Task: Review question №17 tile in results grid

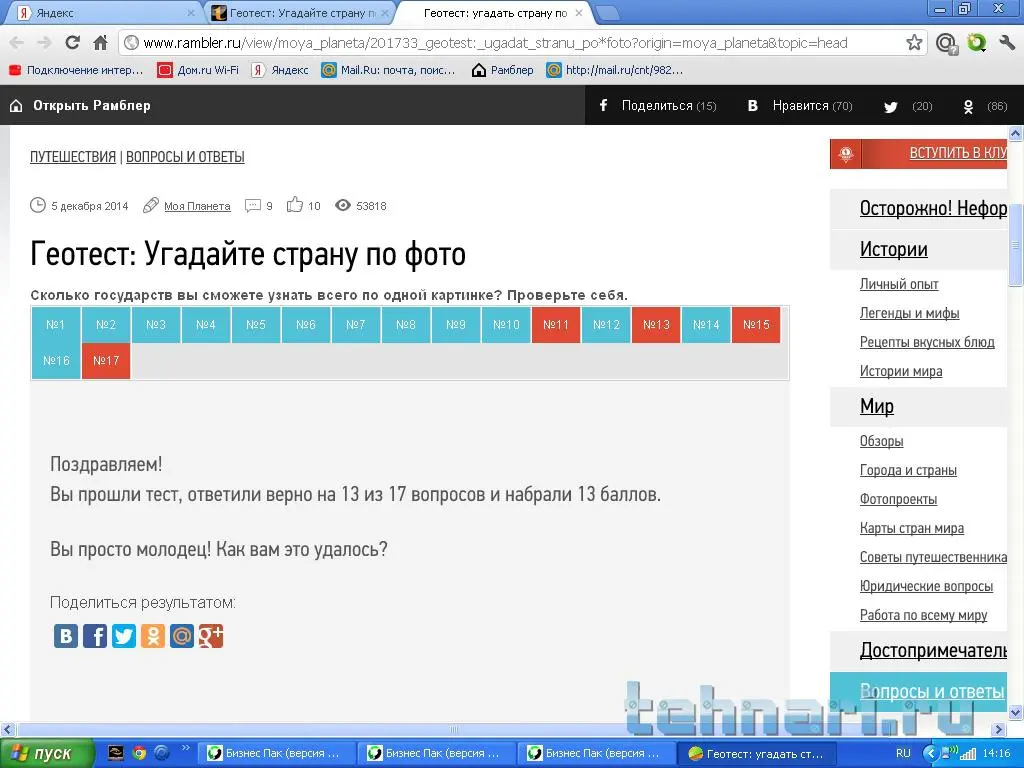Action: coord(105,360)
